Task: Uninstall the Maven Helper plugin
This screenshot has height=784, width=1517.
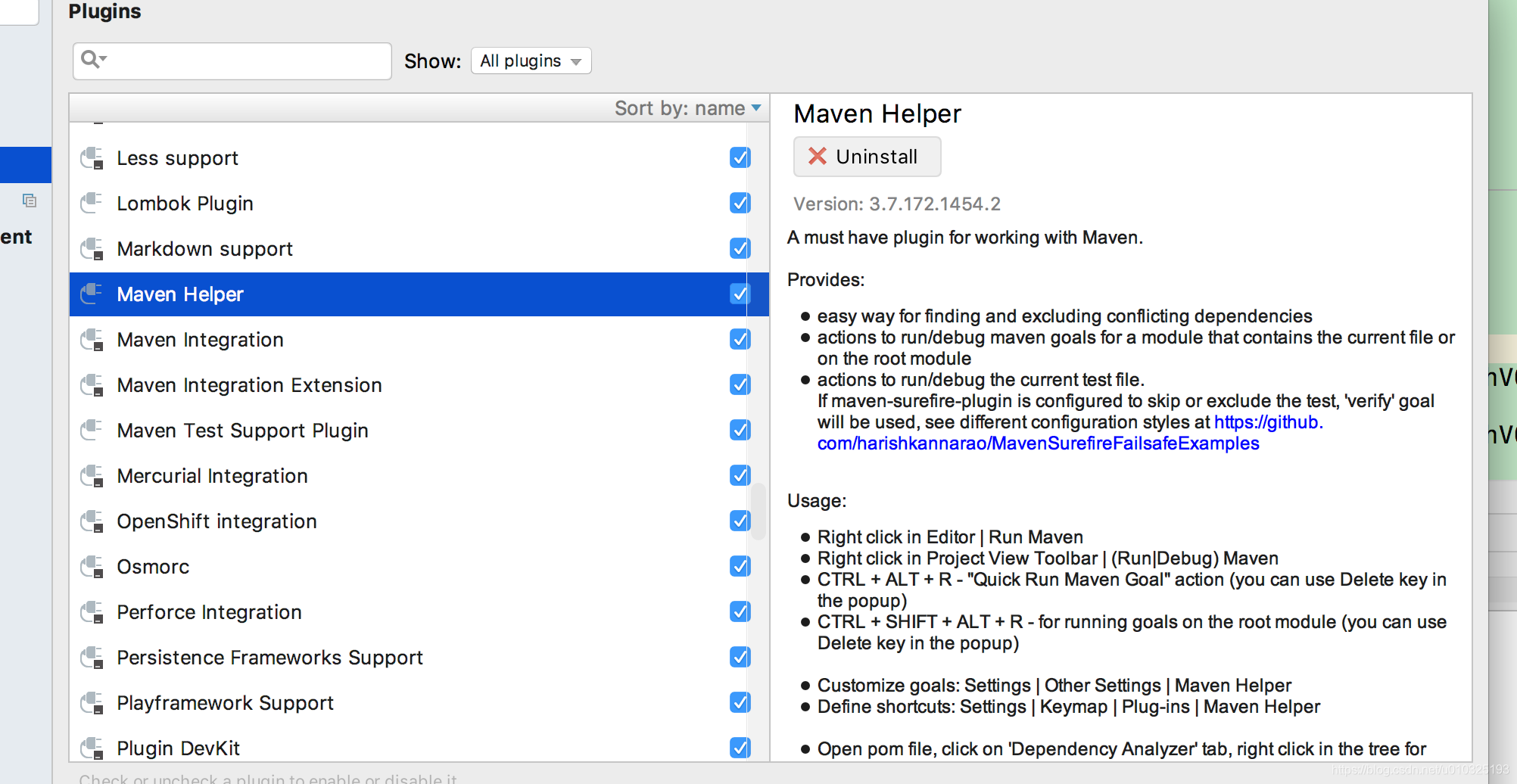Action: point(867,157)
